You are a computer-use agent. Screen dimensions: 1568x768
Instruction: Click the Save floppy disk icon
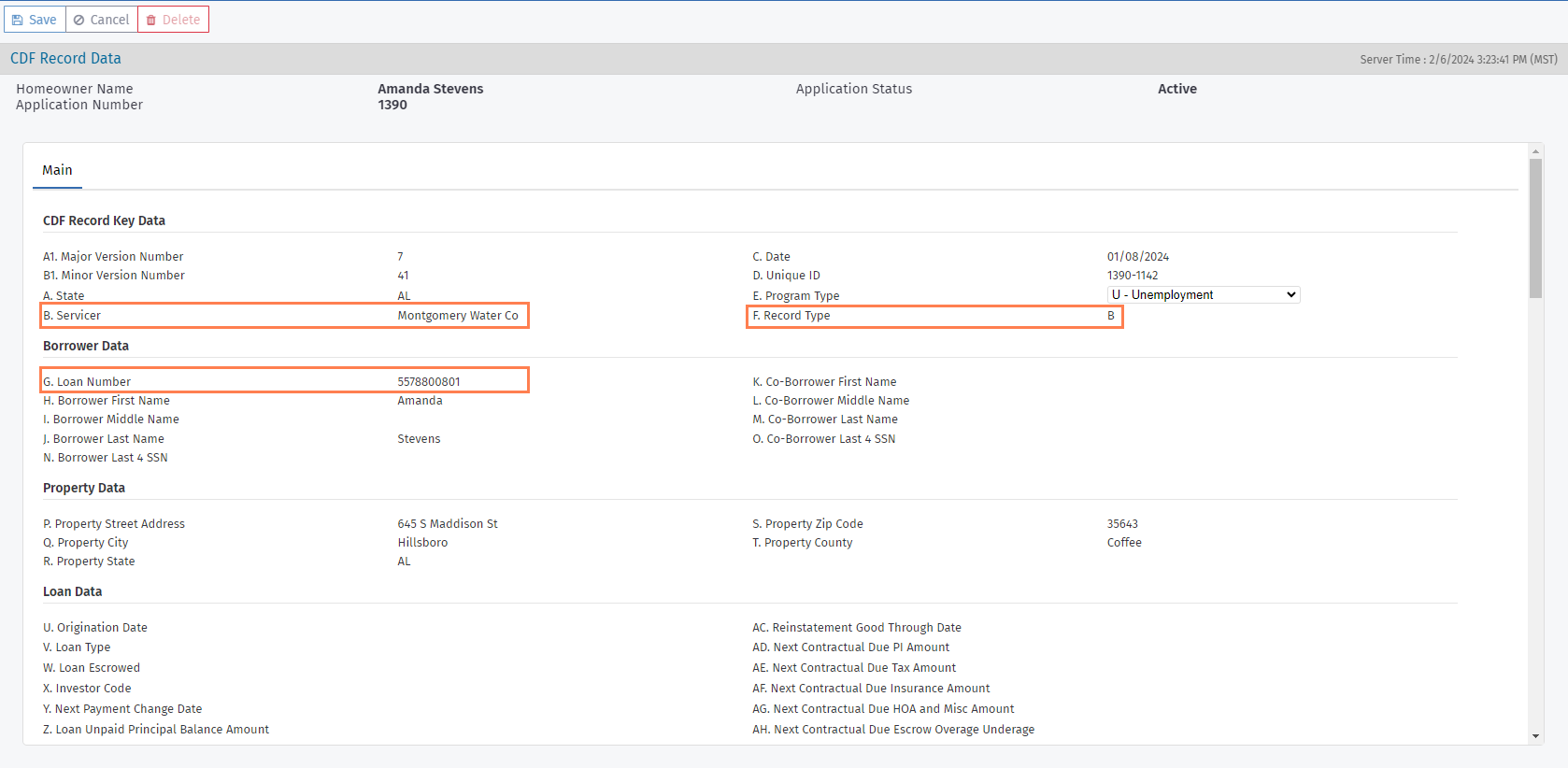17,20
